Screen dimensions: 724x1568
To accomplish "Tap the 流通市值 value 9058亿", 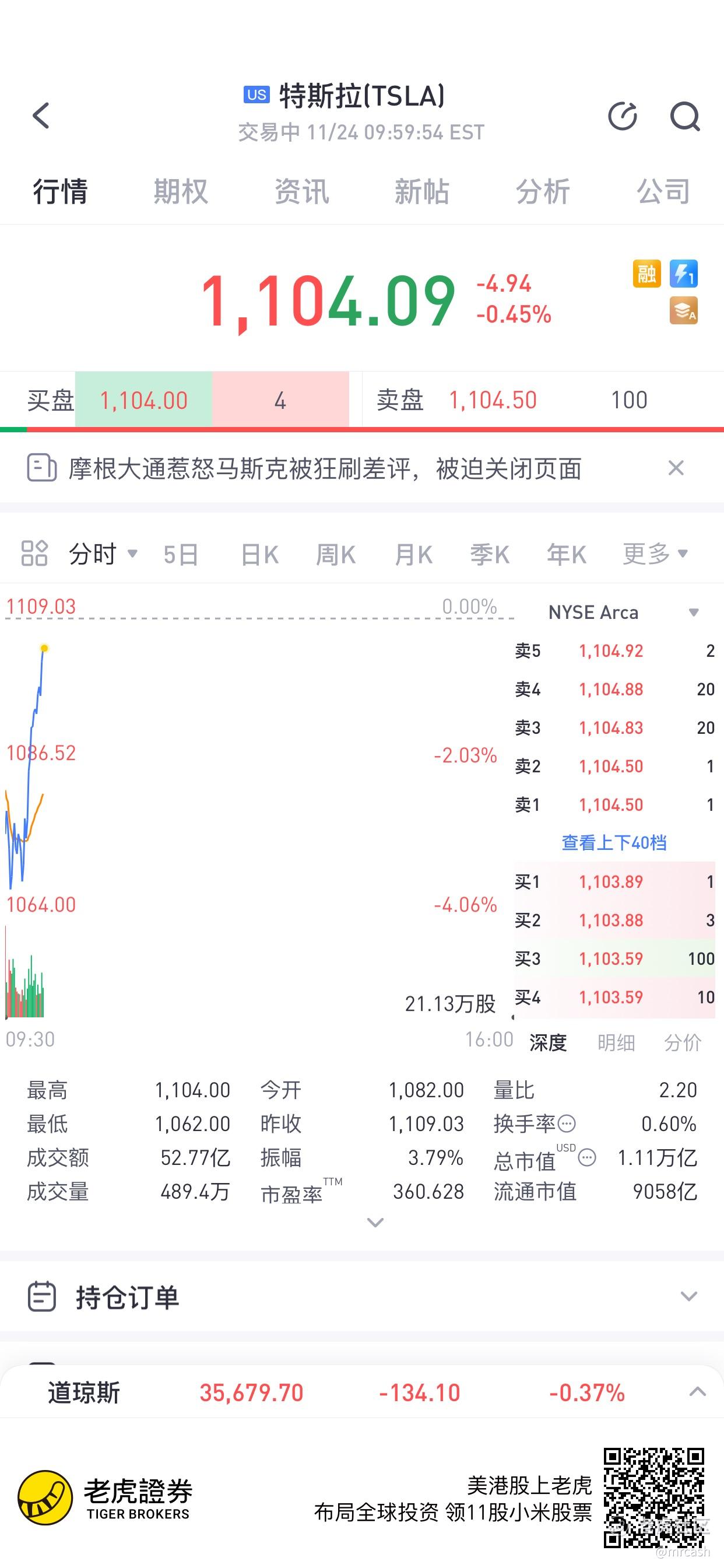I will pyautogui.click(x=665, y=1191).
